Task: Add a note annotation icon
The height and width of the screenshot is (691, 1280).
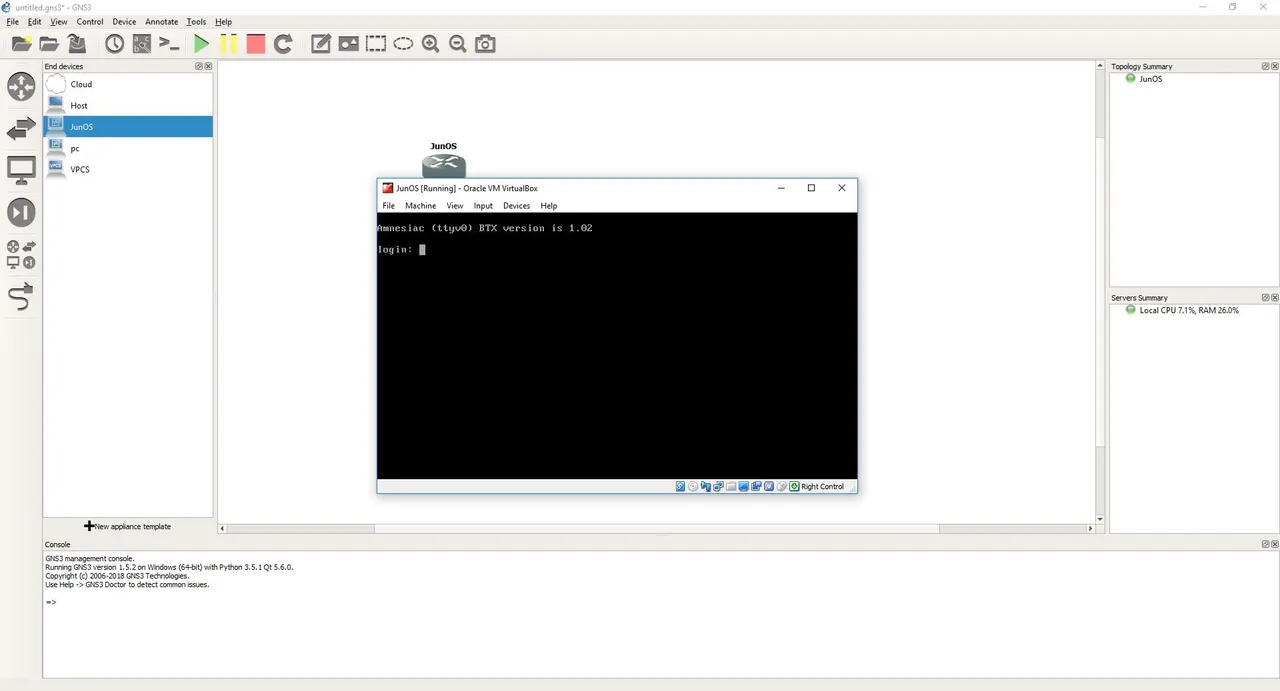Action: pos(321,44)
